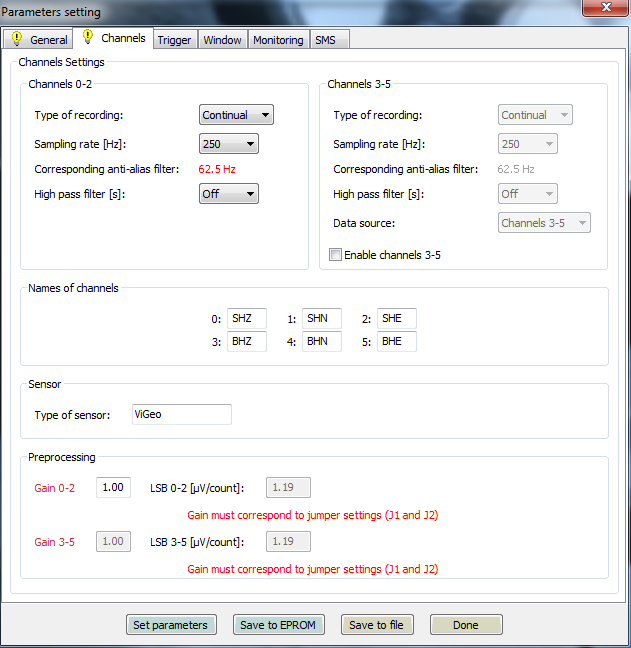Screen dimensions: 631x648
Task: Click the Gain 0-2 input field
Action: [113, 487]
